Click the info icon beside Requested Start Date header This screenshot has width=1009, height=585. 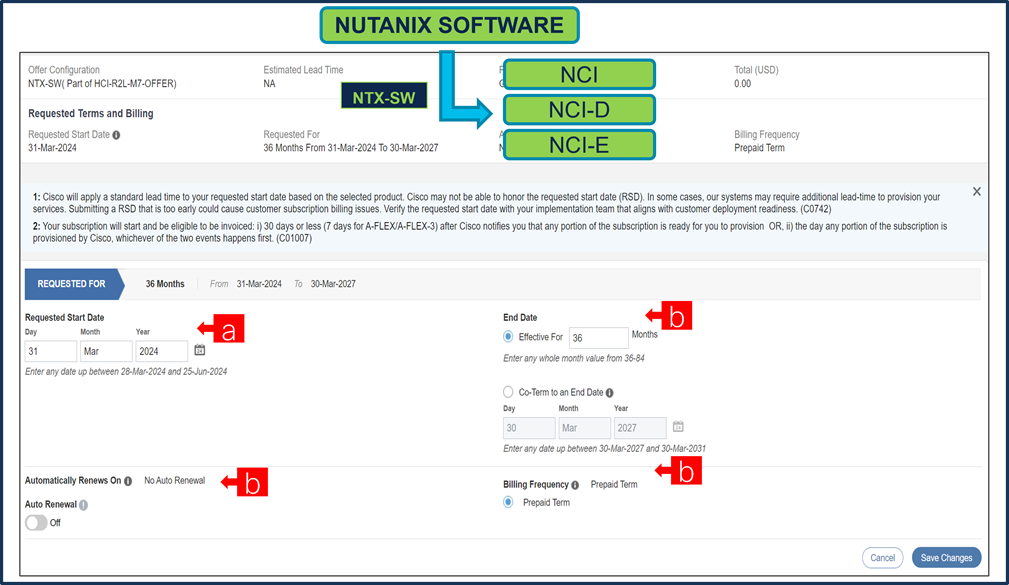[x=116, y=135]
